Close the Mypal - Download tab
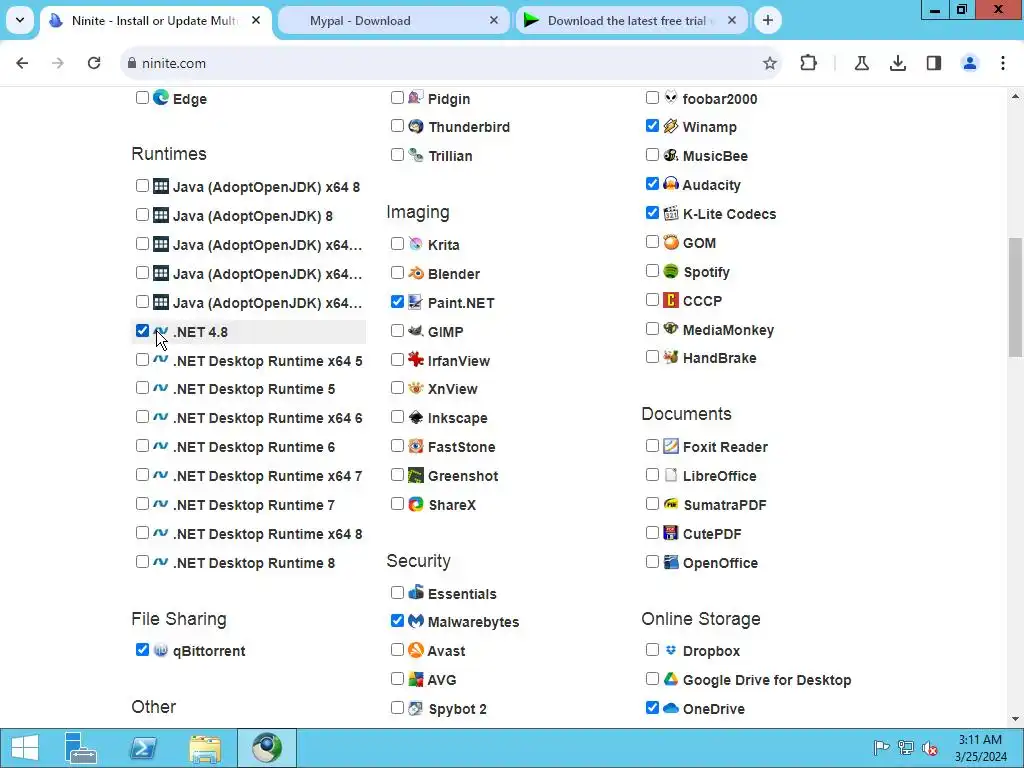The width and height of the screenshot is (1024, 768). [x=494, y=21]
